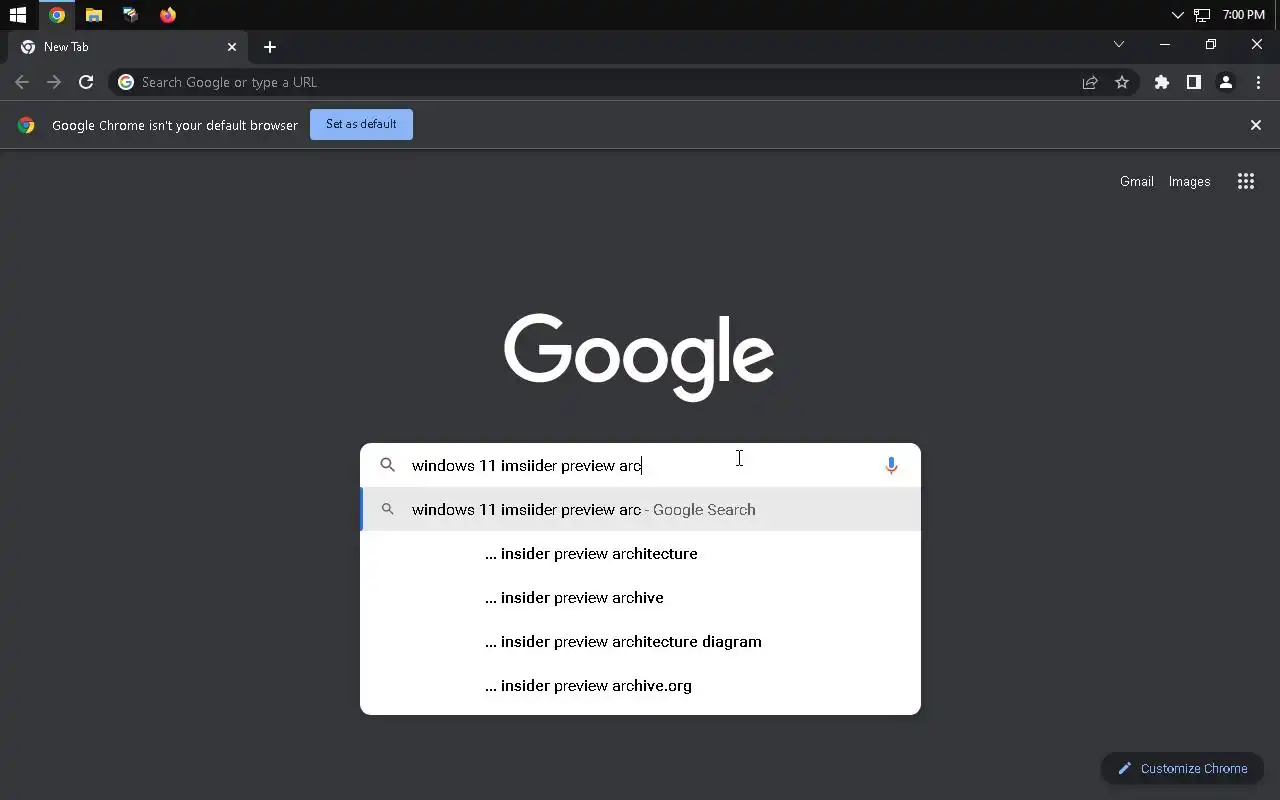Open the Chrome profile avatar menu

(1226, 82)
